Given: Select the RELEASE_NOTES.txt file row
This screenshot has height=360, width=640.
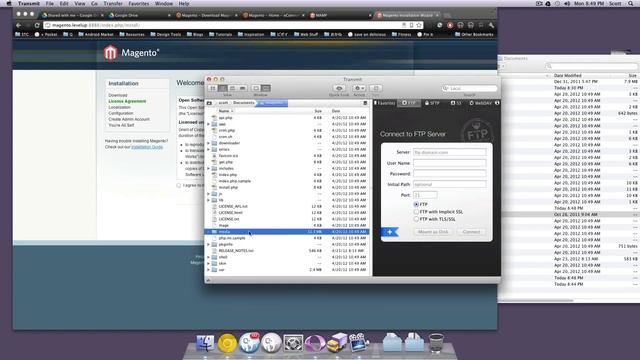Looking at the screenshot, I should coord(287,251).
